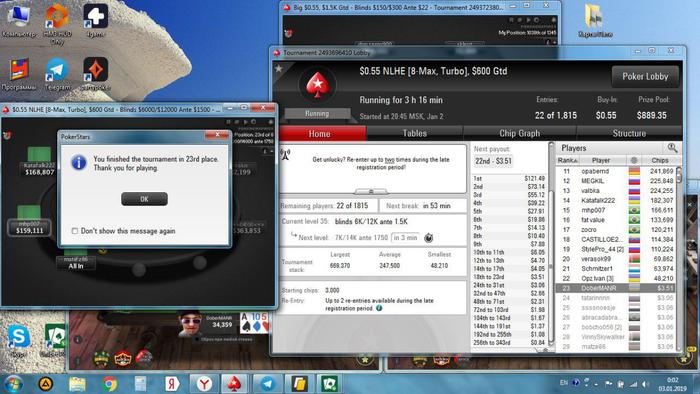Check Don't show this message again

click(75, 231)
